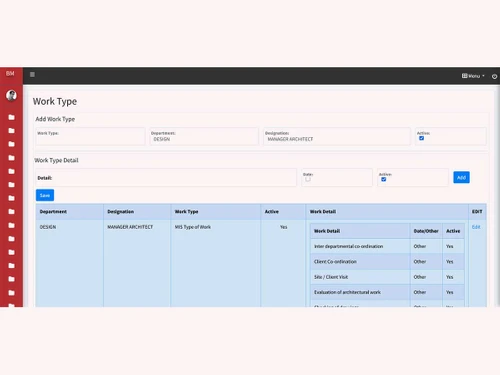Click the Add button
Image resolution: width=500 pixels, height=375 pixels.
pyautogui.click(x=461, y=177)
